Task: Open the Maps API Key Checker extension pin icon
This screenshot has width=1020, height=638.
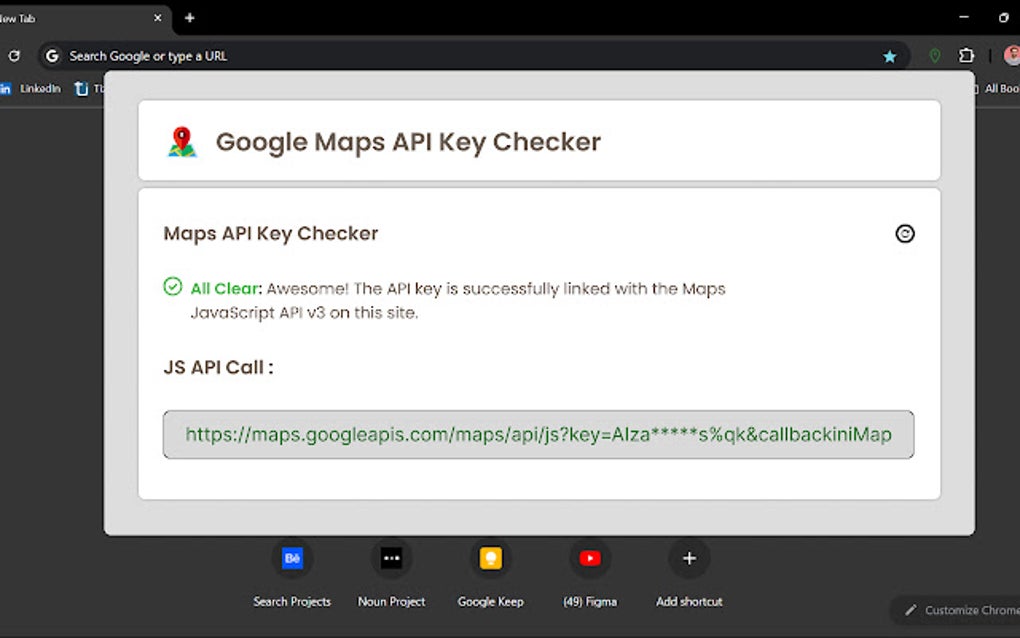Action: coord(935,56)
